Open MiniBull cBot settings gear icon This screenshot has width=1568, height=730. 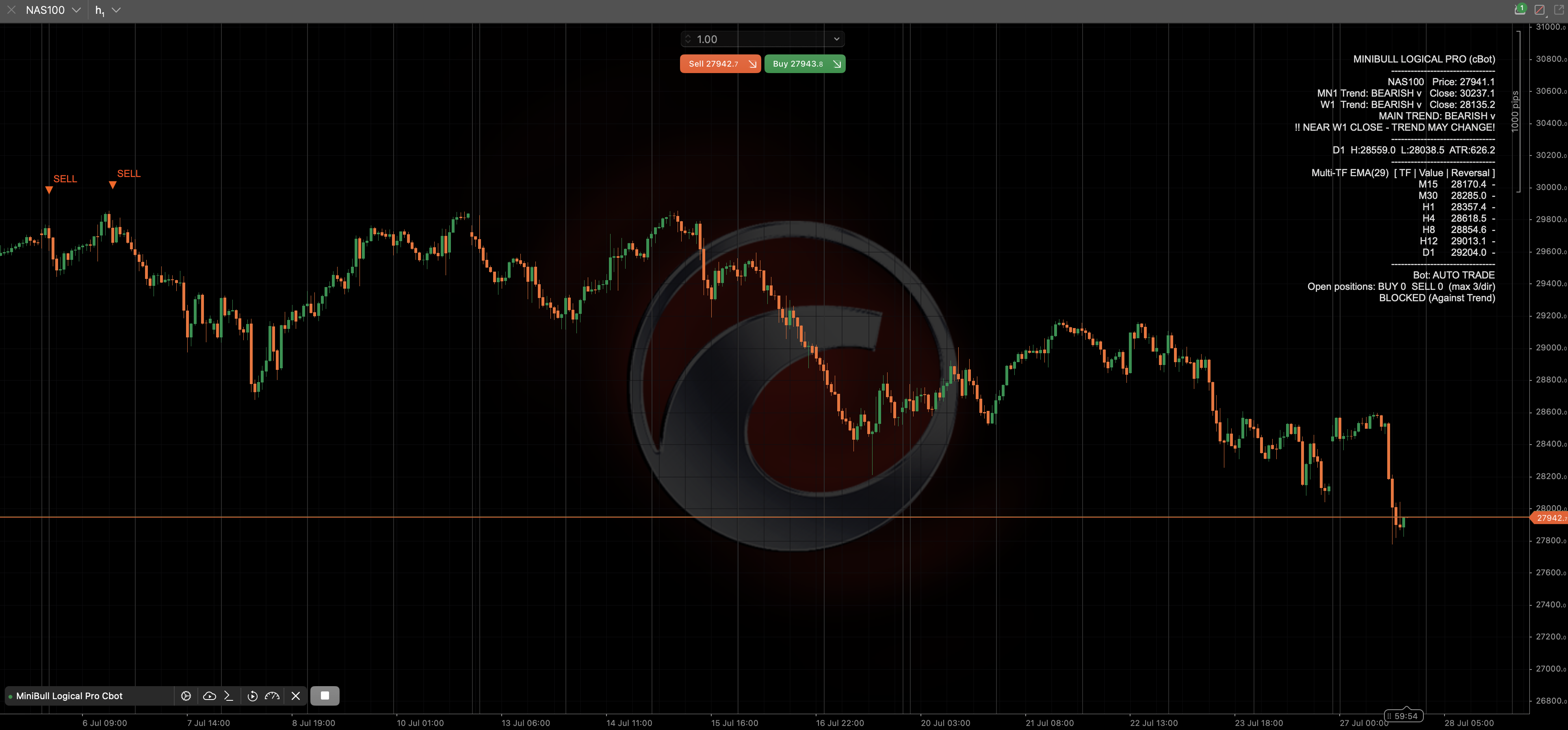pyautogui.click(x=186, y=695)
